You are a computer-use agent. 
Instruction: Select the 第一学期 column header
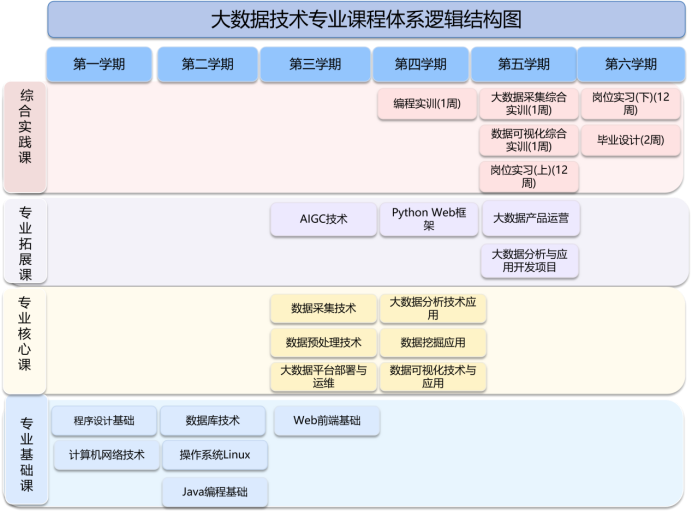coord(99,64)
